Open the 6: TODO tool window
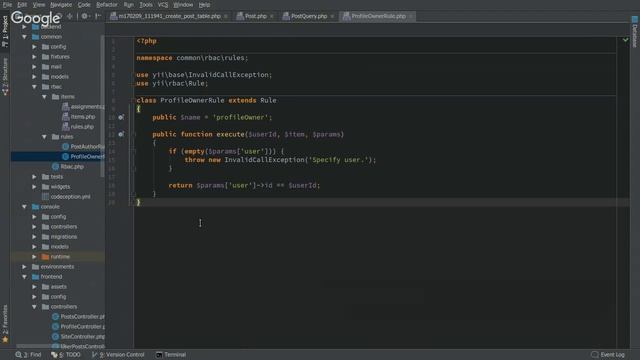The width and height of the screenshot is (640, 360). (65, 355)
